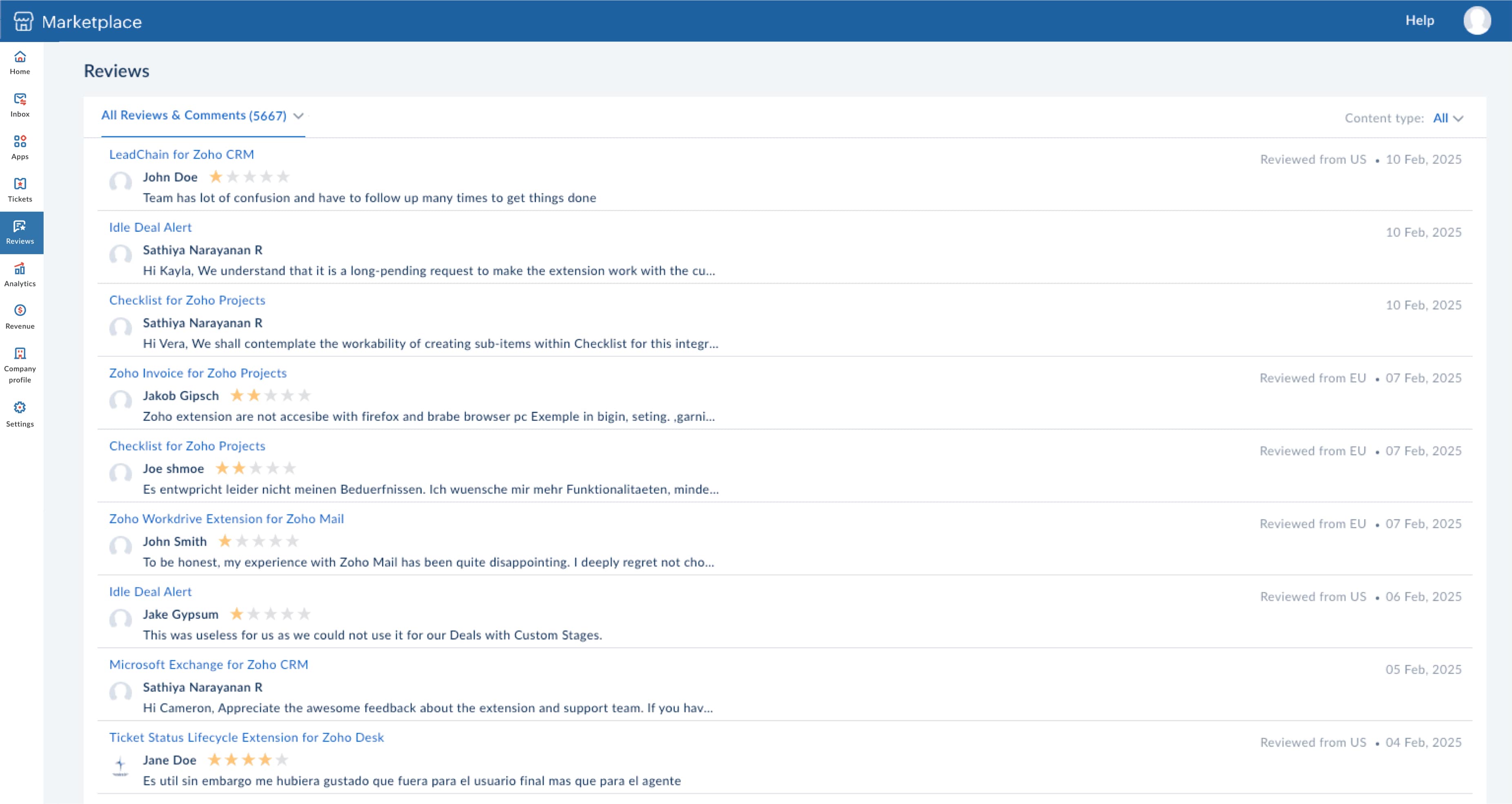This screenshot has height=804, width=1512.
Task: Click the reply starting 'Hi Vera, We shall'
Action: coord(431,344)
